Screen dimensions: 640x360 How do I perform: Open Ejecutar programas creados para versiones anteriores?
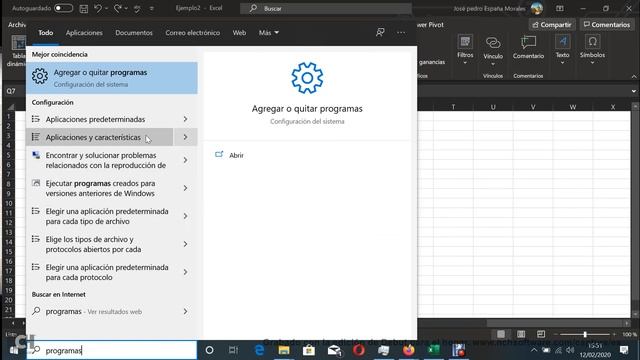(x=100, y=188)
